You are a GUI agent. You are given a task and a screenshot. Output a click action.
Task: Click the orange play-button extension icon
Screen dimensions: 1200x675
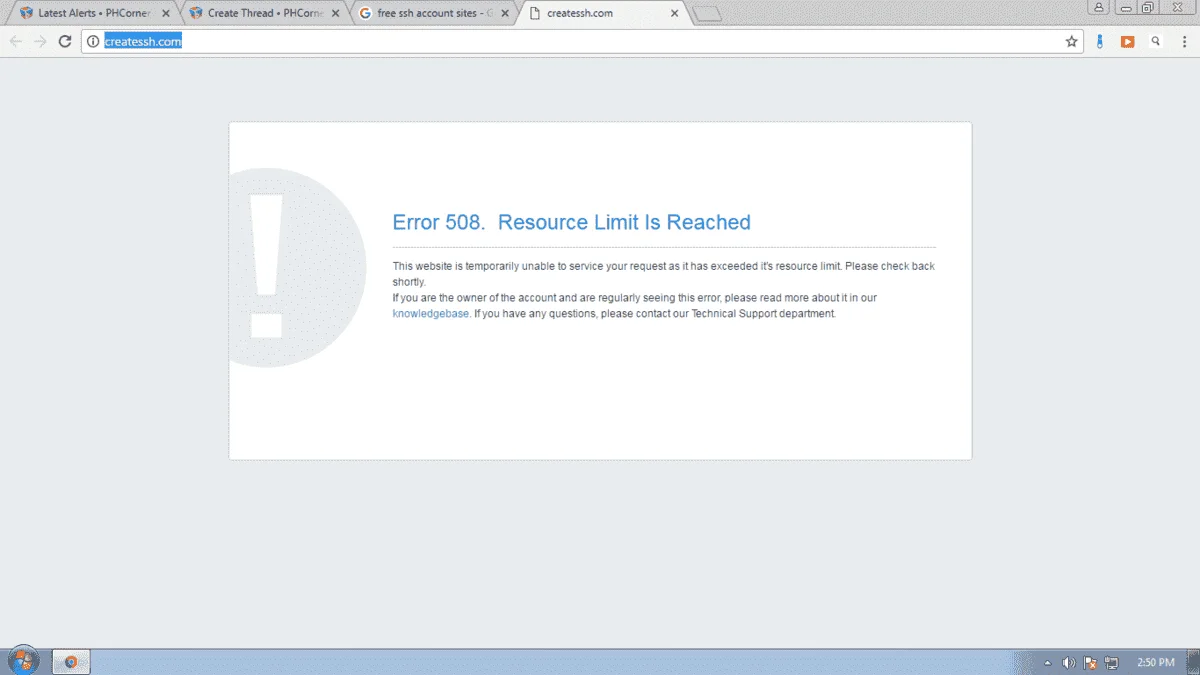1127,41
